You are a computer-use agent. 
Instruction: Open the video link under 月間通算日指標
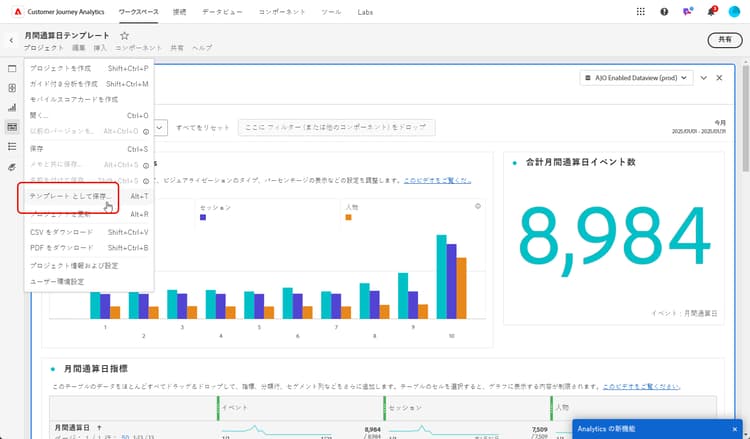641,386
